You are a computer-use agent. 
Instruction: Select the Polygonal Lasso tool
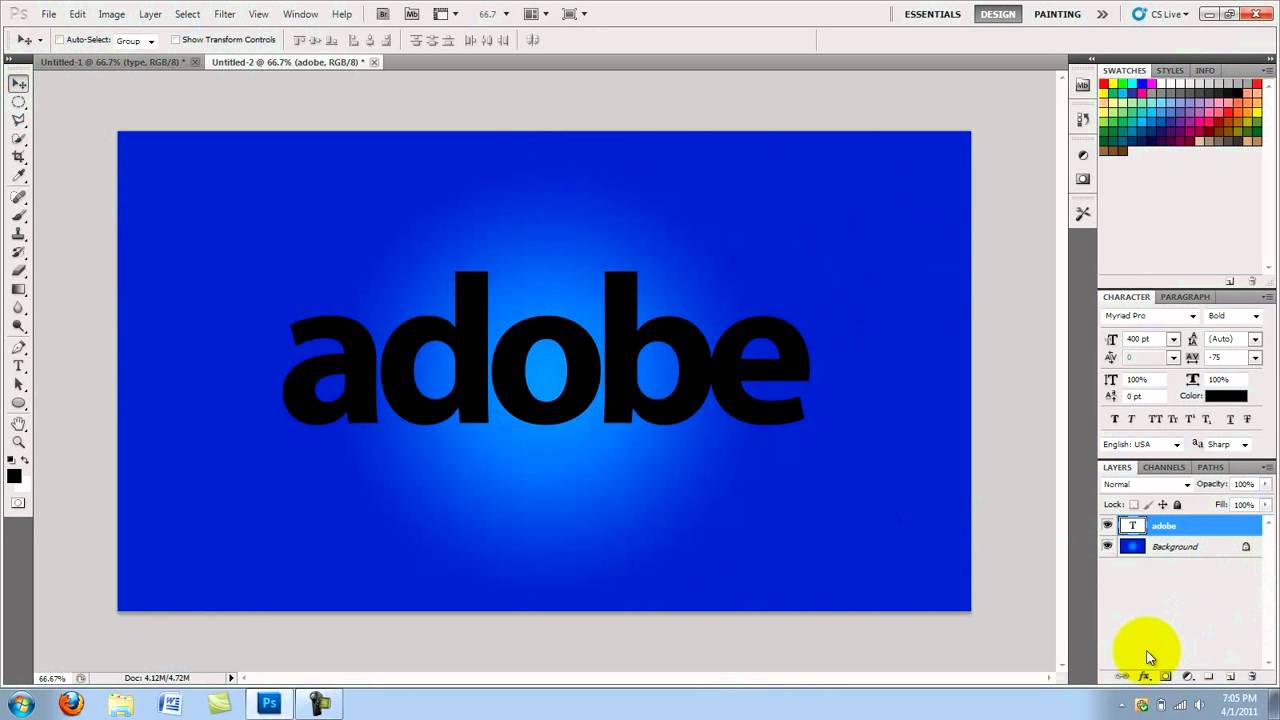coord(19,121)
